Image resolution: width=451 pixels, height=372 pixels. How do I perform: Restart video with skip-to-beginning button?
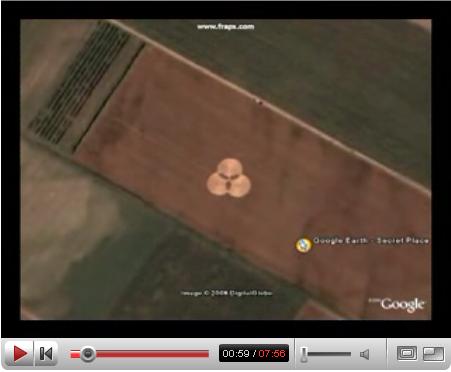point(46,354)
